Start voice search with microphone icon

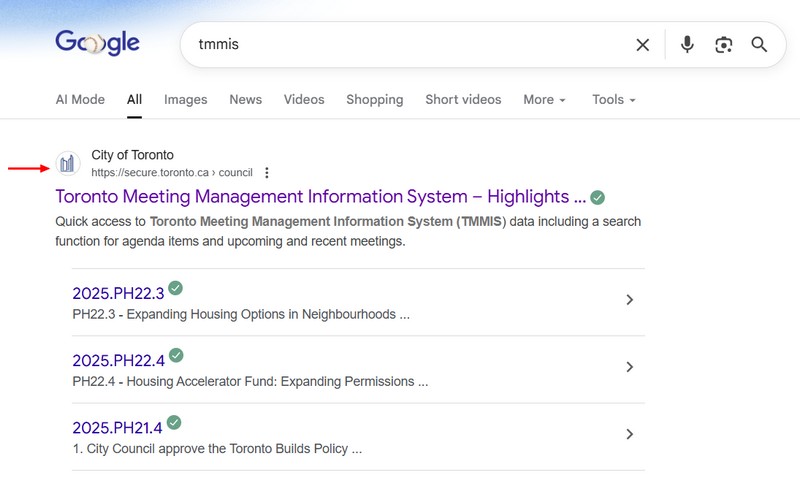[687, 45]
